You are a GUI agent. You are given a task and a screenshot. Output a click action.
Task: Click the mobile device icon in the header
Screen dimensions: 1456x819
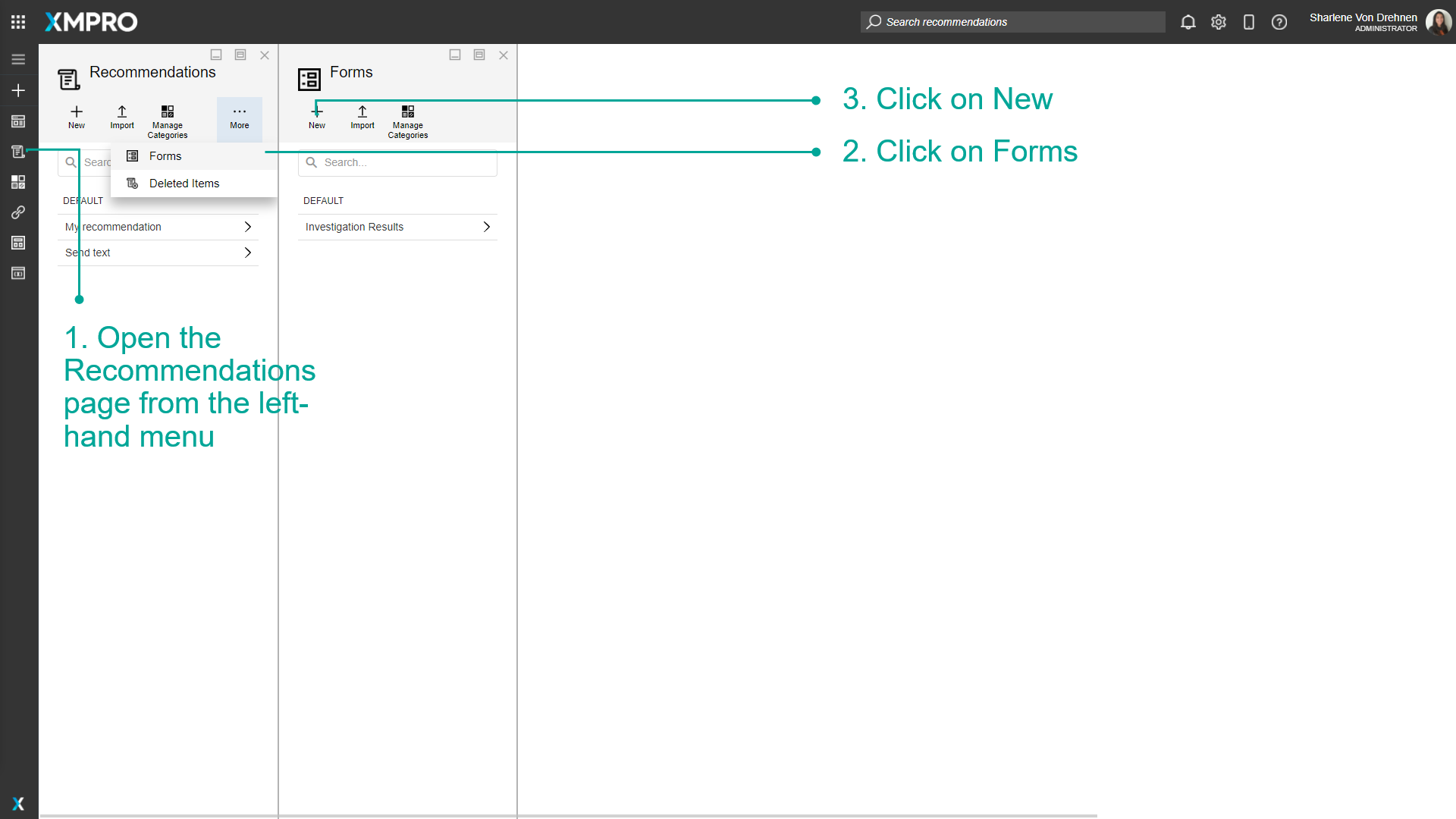pos(1249,22)
